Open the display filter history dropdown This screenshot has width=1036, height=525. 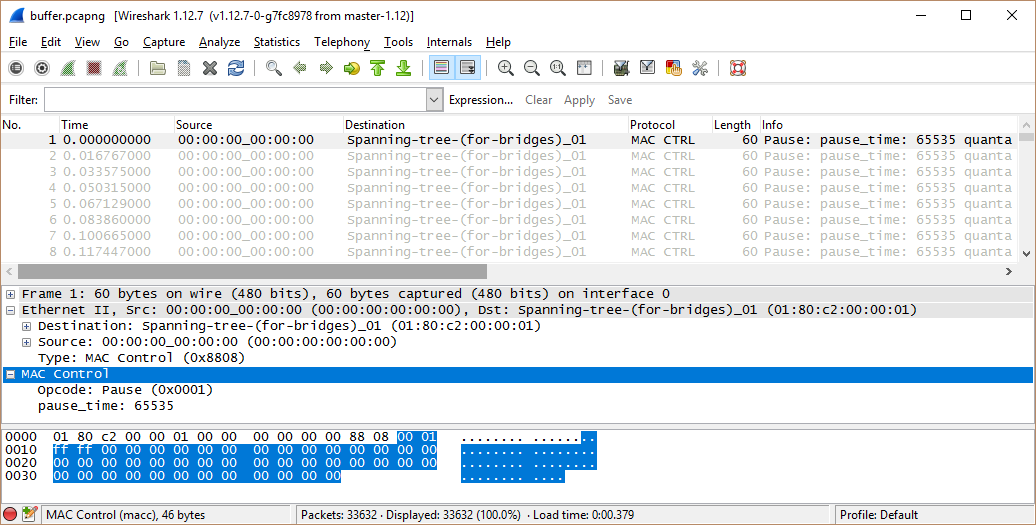coord(433,100)
